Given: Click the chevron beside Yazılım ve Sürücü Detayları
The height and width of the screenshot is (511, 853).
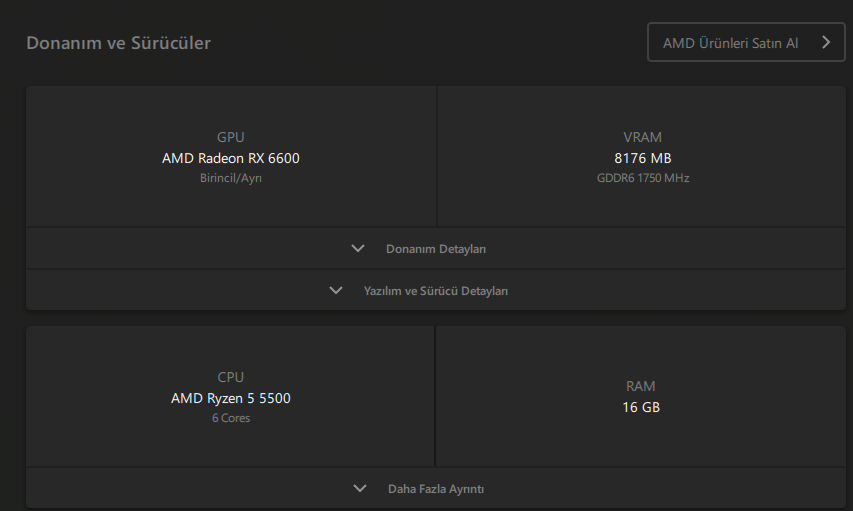Looking at the screenshot, I should [x=336, y=291].
